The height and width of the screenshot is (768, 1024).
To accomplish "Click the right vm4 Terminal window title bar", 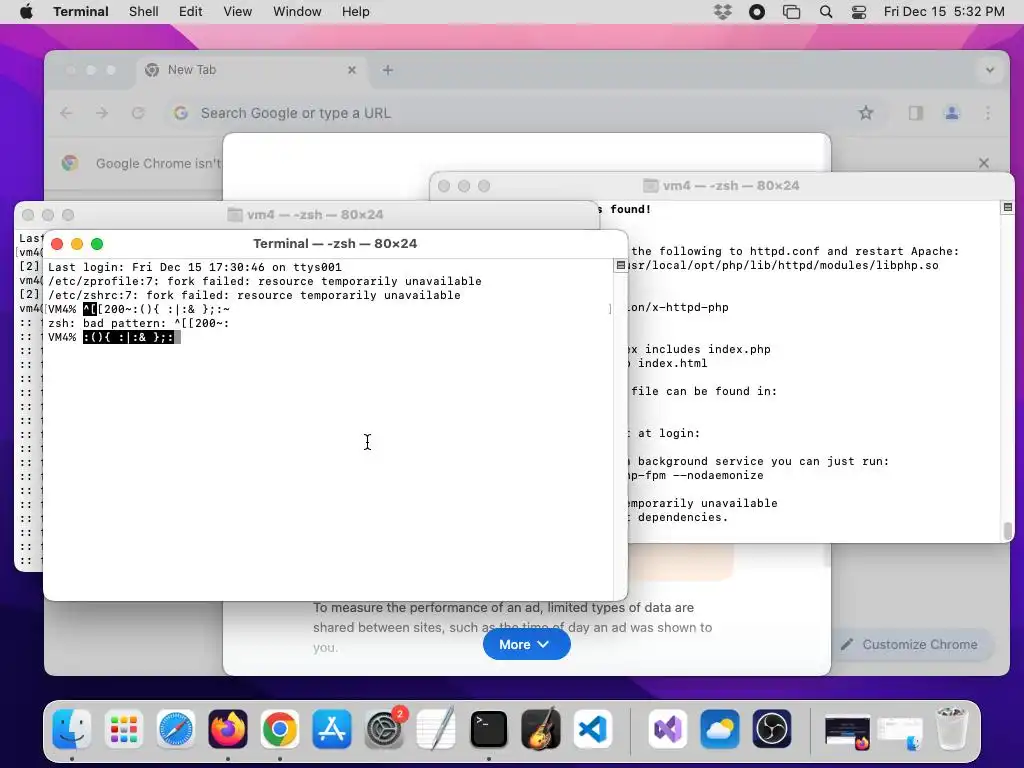I will point(722,186).
